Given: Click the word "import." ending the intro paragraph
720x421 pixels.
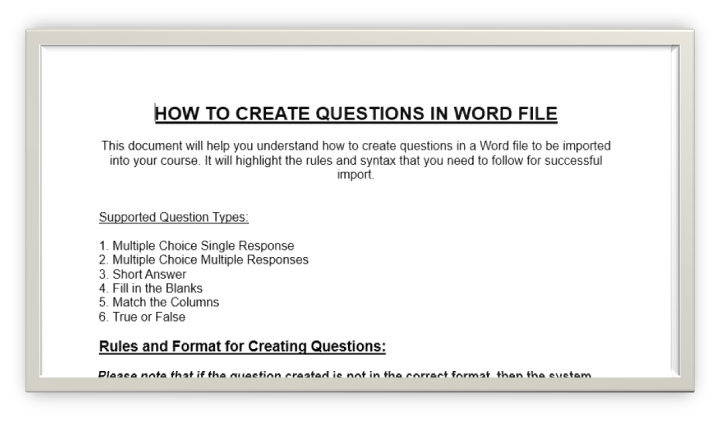Looking at the screenshot, I should [x=356, y=174].
